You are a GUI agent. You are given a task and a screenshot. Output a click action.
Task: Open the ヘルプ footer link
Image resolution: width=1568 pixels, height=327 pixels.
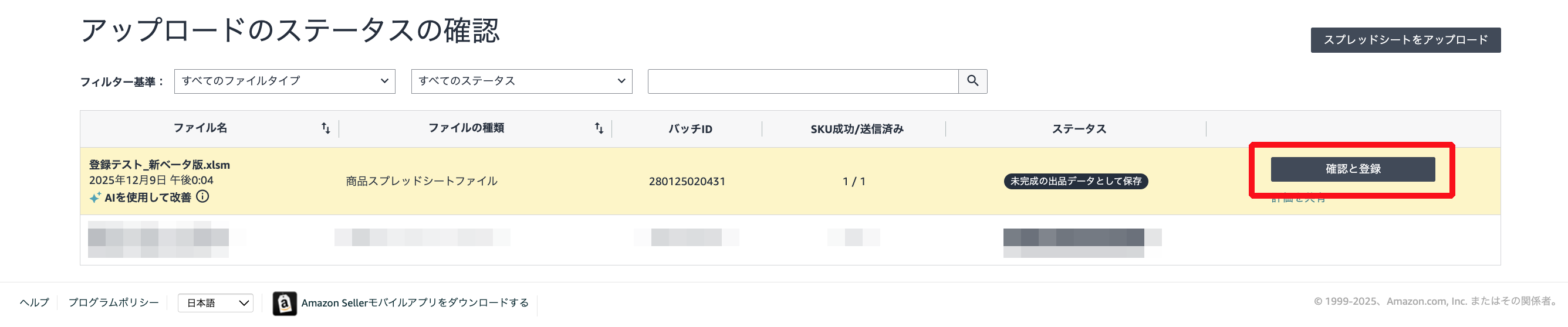coord(34,303)
